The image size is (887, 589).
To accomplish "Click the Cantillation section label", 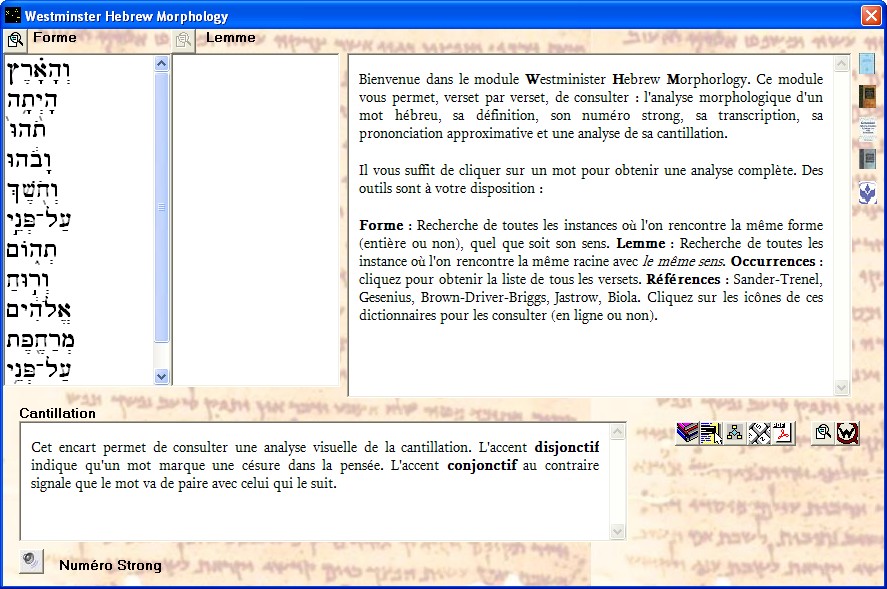I will coord(58,414).
